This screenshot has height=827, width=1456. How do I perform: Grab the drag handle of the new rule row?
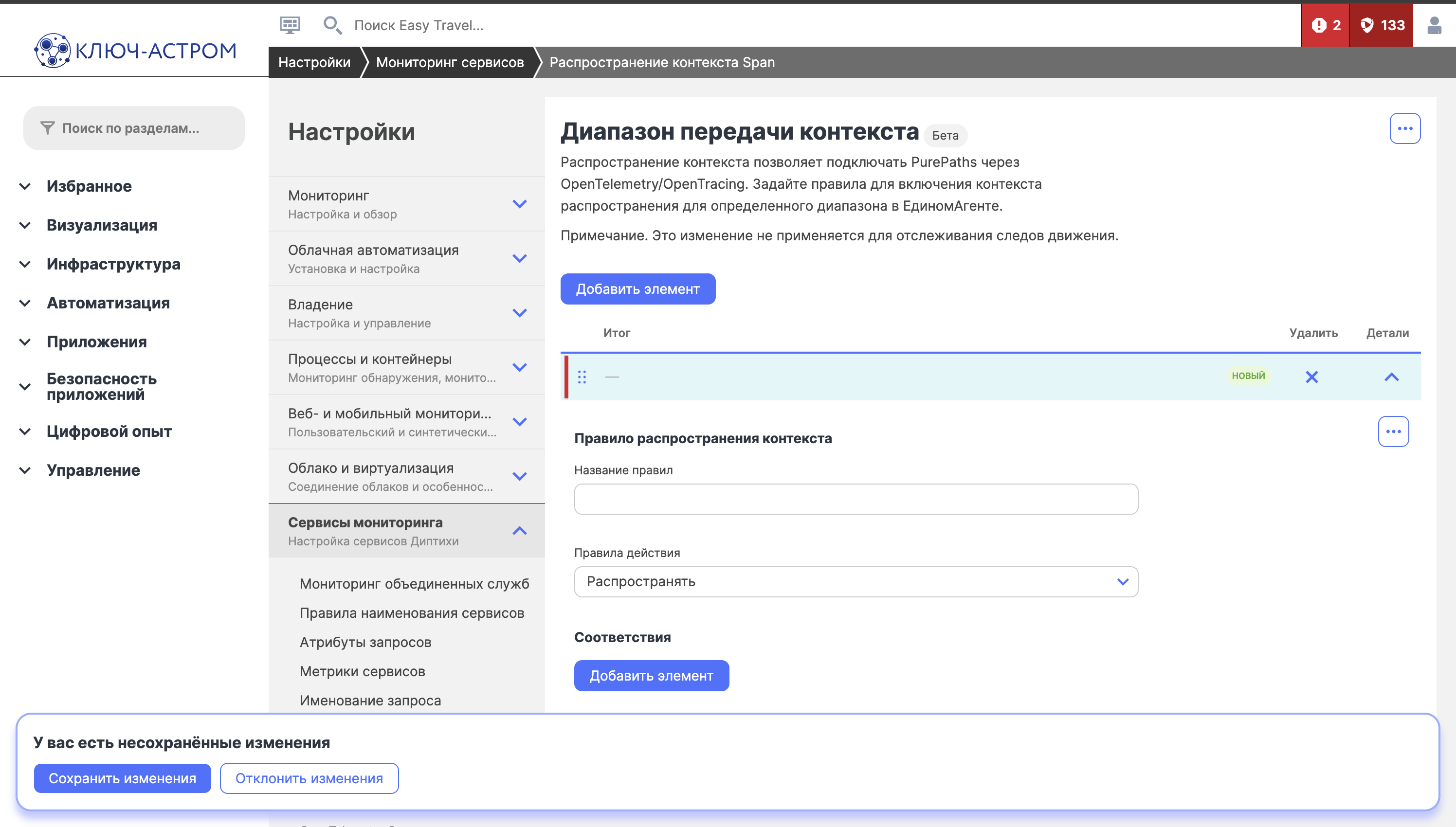pyautogui.click(x=582, y=377)
